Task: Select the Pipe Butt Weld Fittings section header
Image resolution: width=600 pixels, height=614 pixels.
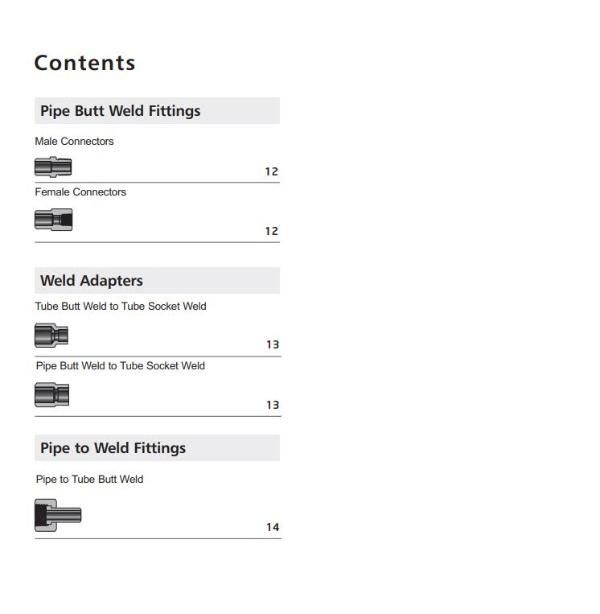Action: point(157,111)
